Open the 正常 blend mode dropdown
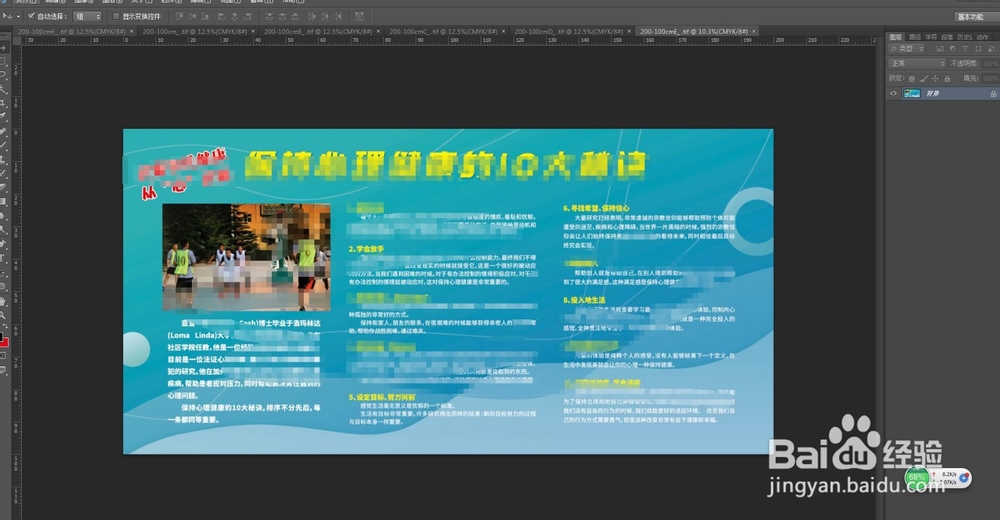The width and height of the screenshot is (1000, 520). pyautogui.click(x=917, y=63)
